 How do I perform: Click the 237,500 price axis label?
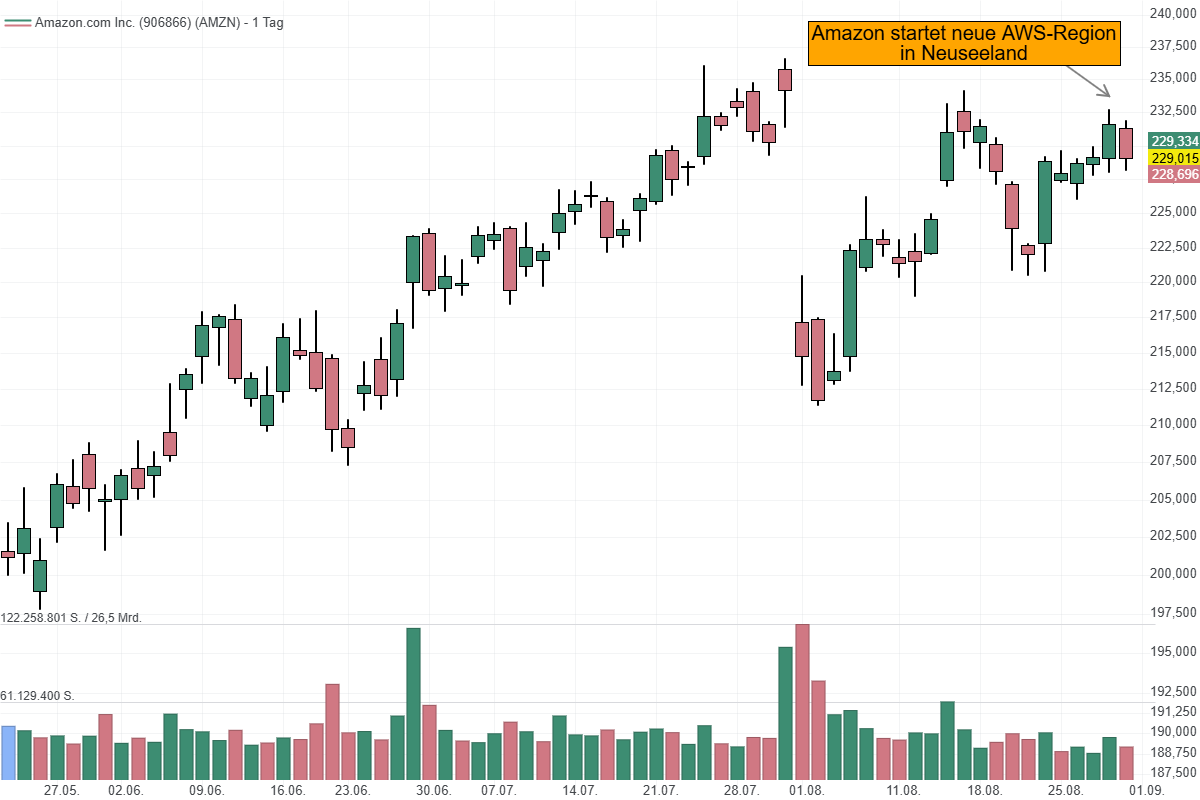pyautogui.click(x=1174, y=46)
